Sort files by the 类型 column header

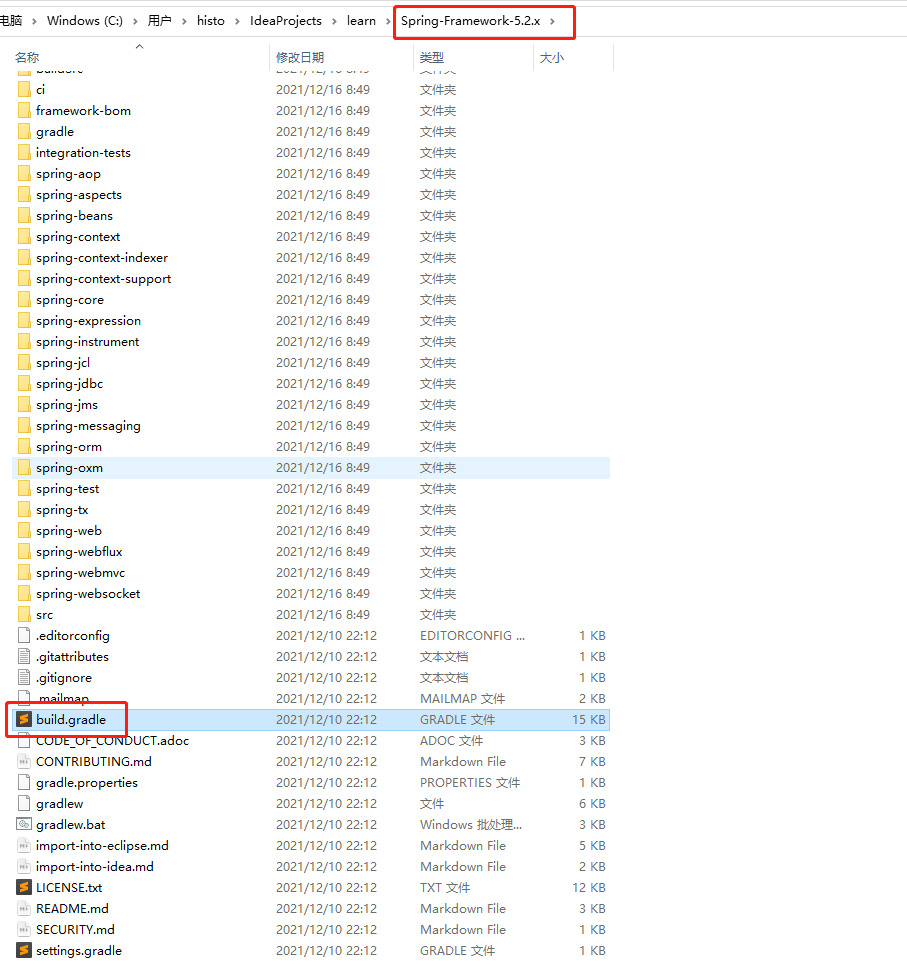pyautogui.click(x=432, y=57)
